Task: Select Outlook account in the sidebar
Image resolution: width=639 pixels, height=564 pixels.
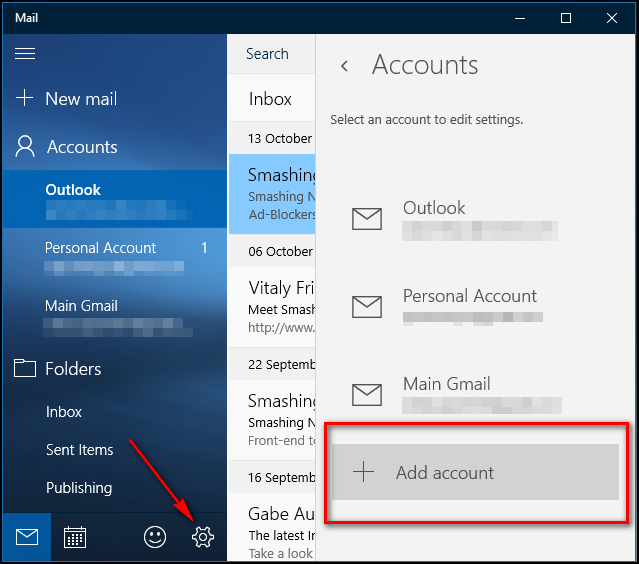Action: pyautogui.click(x=73, y=190)
